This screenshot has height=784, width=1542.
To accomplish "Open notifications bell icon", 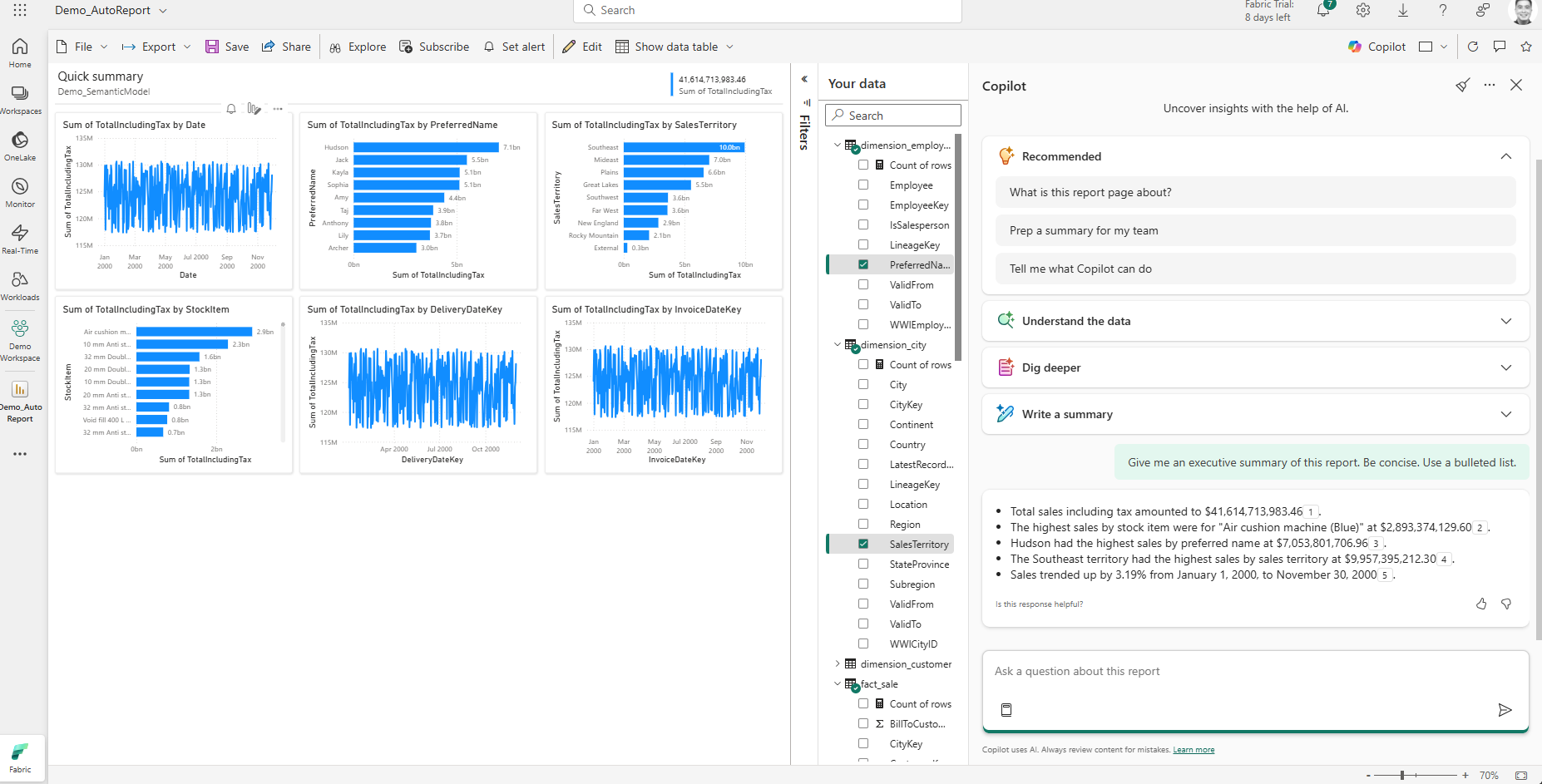I will tap(1323, 10).
